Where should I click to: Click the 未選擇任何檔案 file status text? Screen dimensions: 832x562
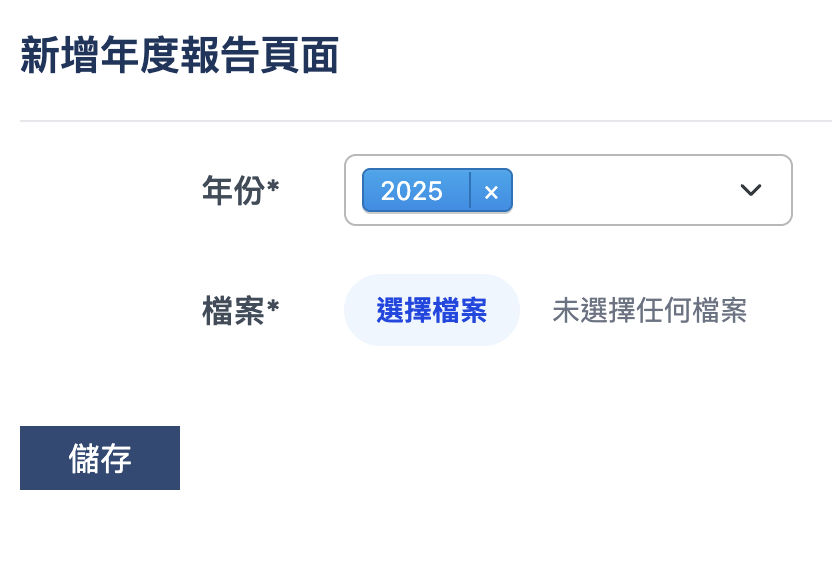(649, 311)
